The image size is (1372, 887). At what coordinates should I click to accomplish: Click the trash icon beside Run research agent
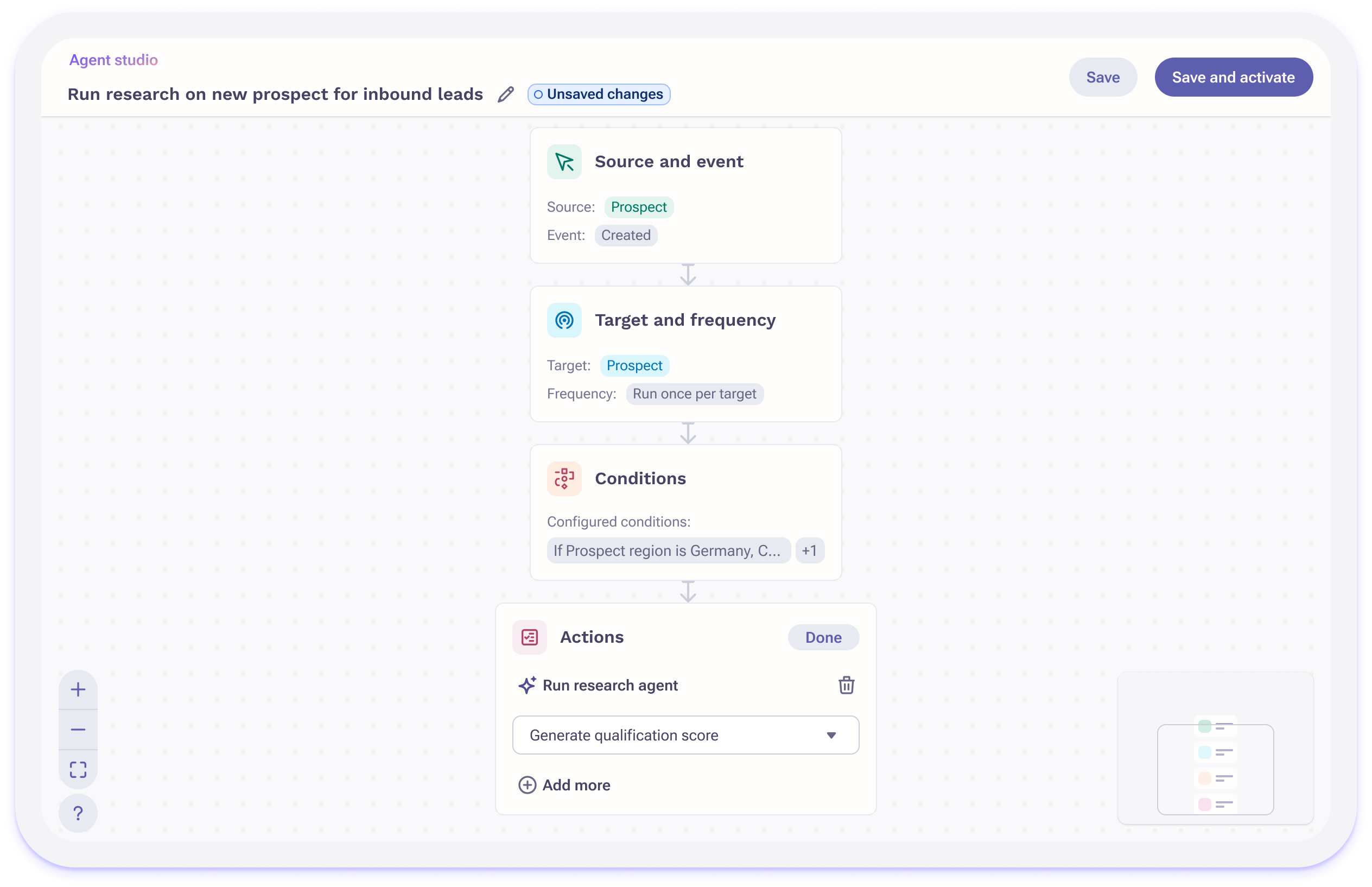coord(846,685)
